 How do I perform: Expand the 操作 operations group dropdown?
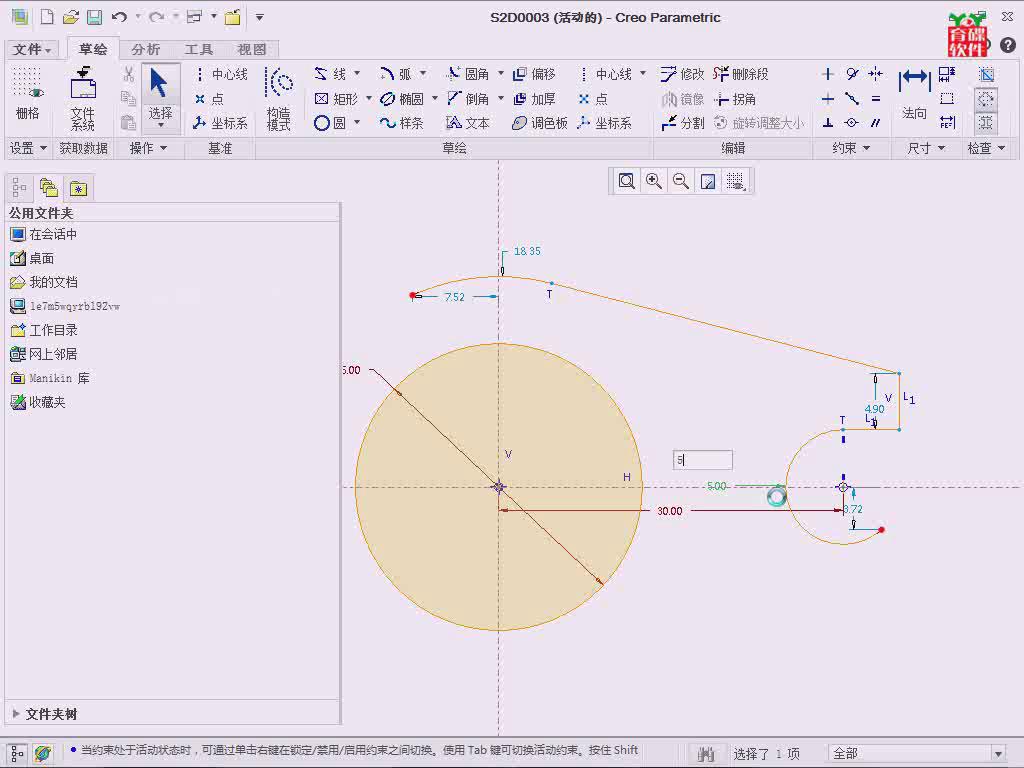pos(148,148)
